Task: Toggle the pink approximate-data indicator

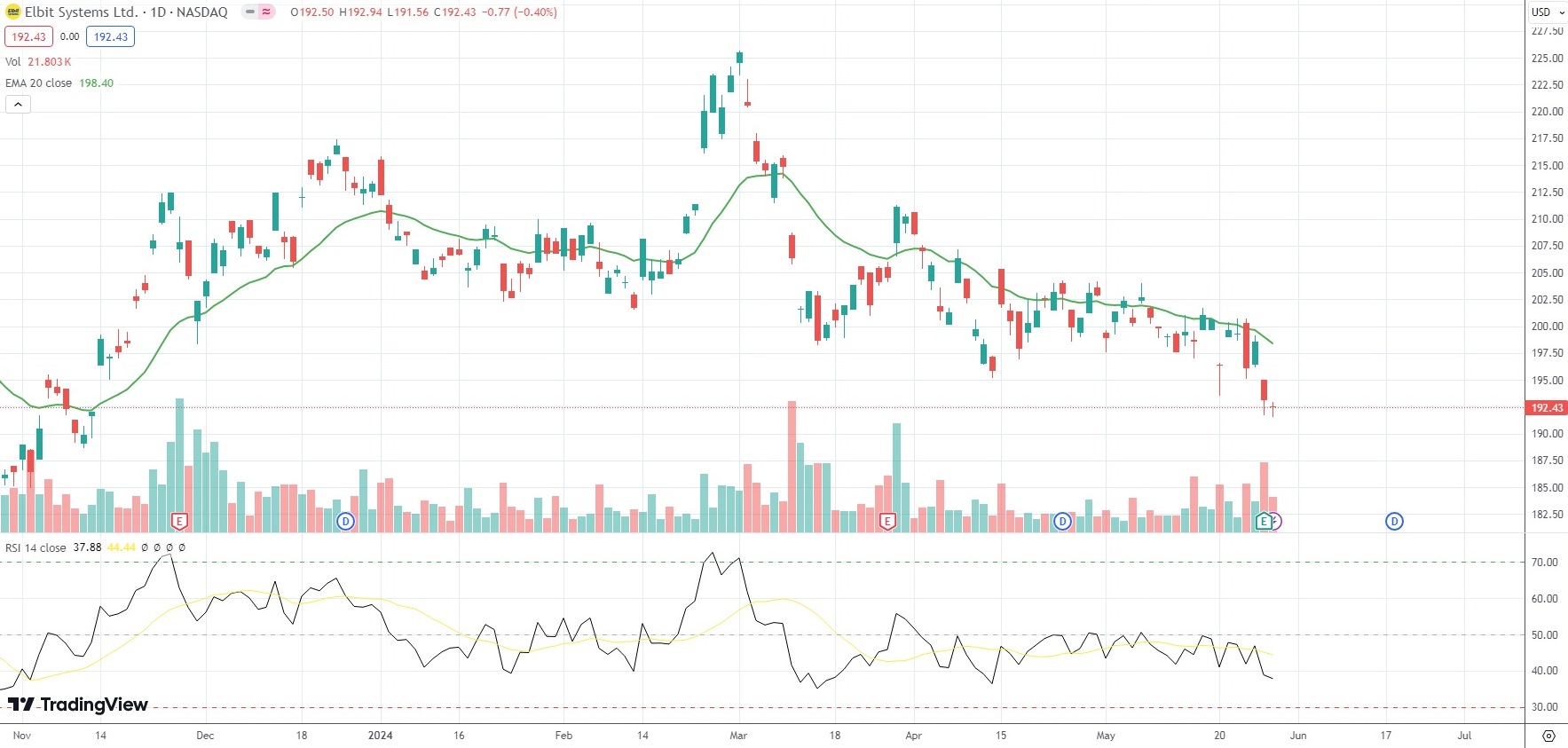Action: [x=266, y=12]
